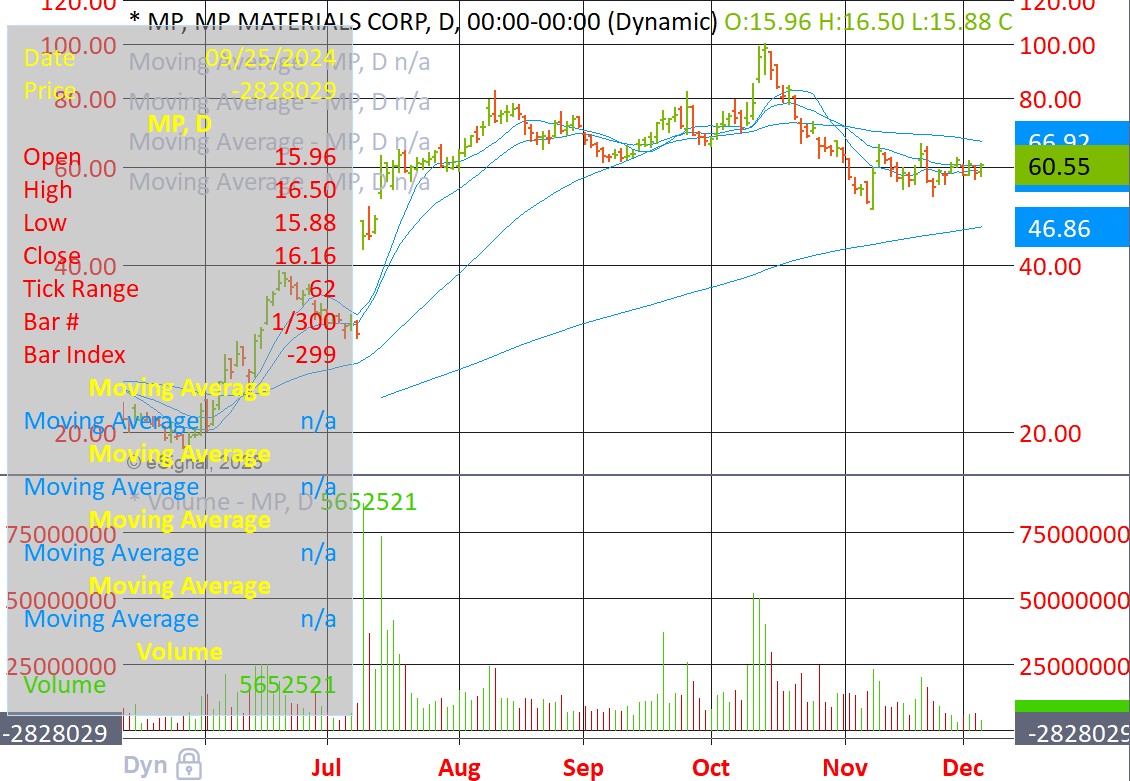Click the Jul label on the time axis
This screenshot has height=781, width=1130.
tap(327, 767)
